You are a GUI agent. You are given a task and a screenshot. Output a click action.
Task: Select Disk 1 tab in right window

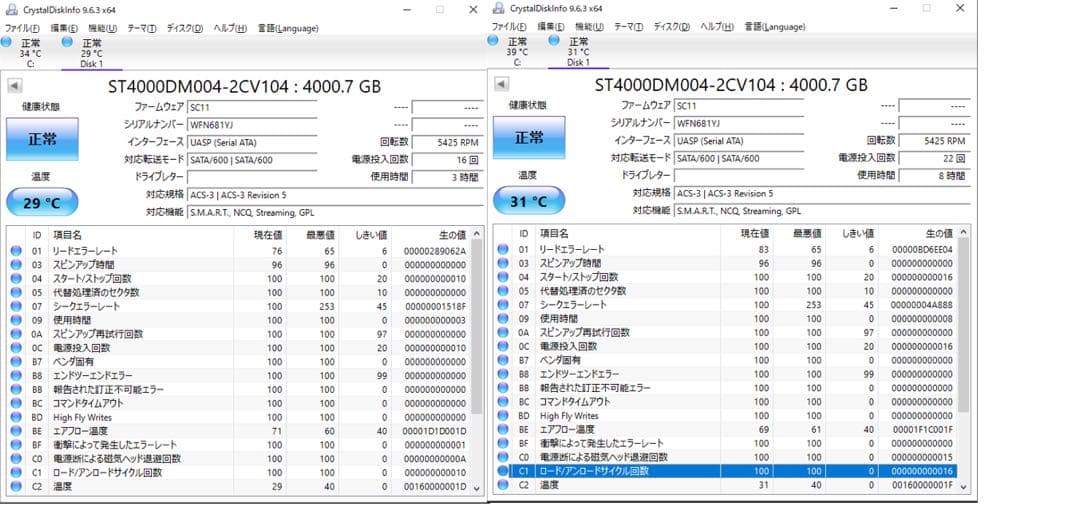coord(579,52)
